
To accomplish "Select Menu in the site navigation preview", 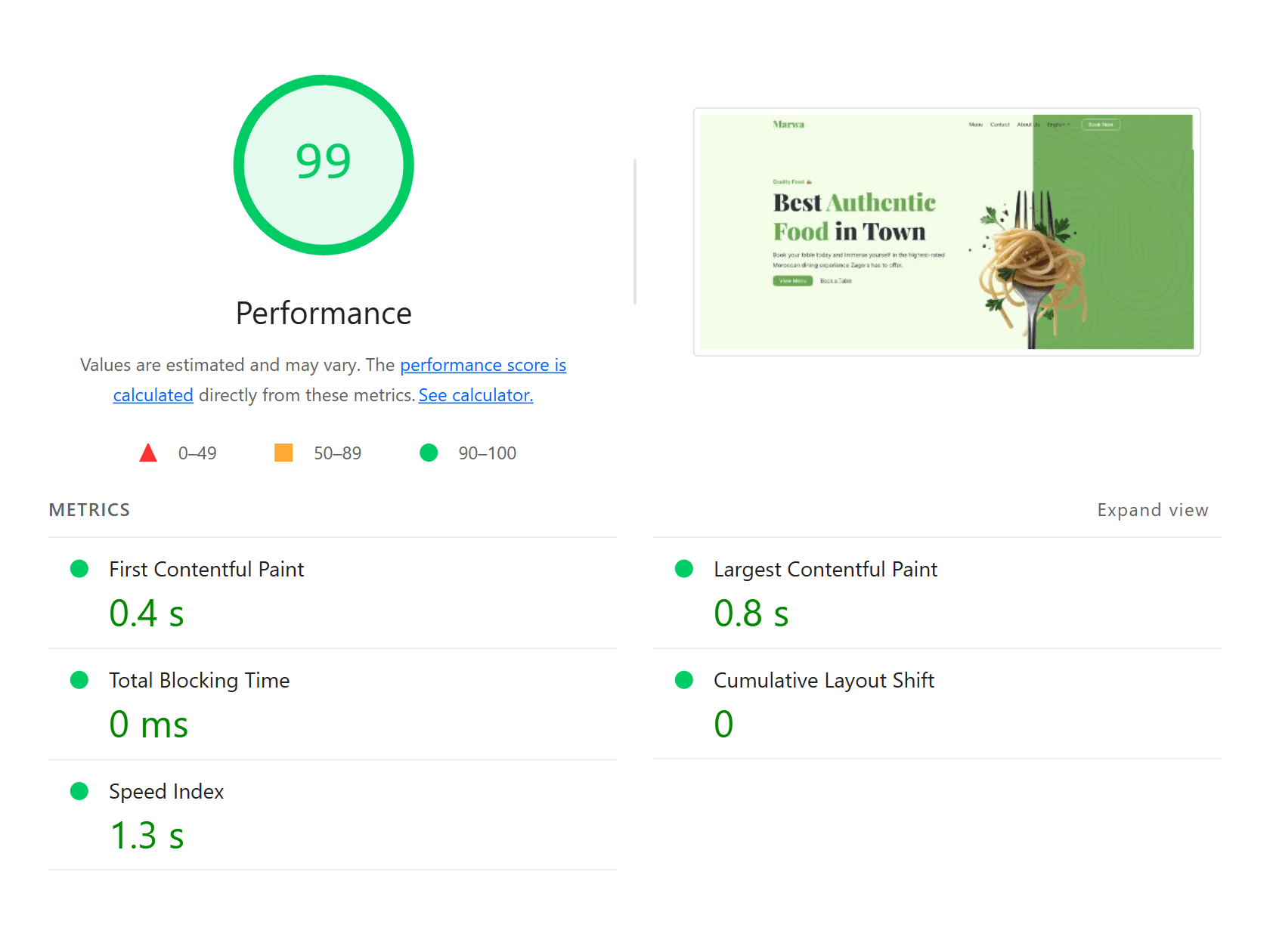I will [975, 125].
